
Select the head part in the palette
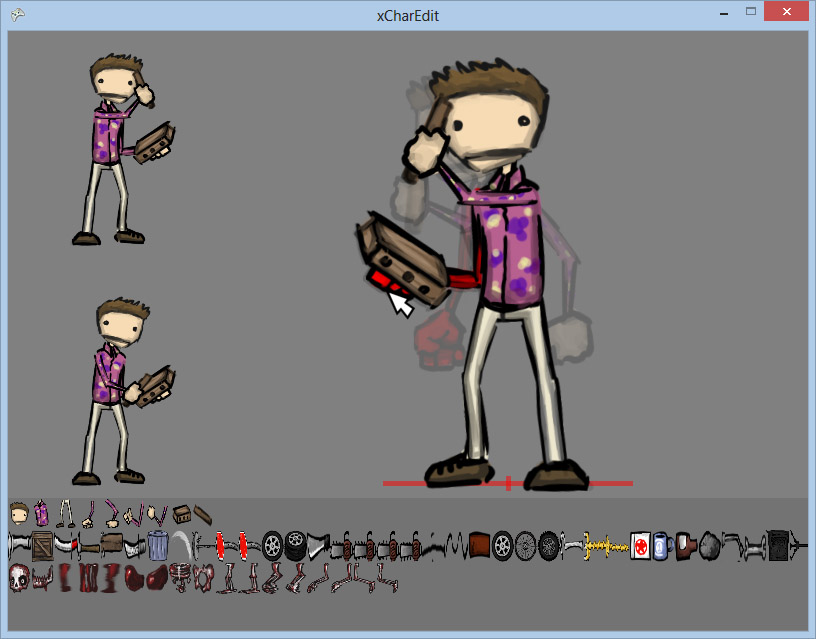19,514
